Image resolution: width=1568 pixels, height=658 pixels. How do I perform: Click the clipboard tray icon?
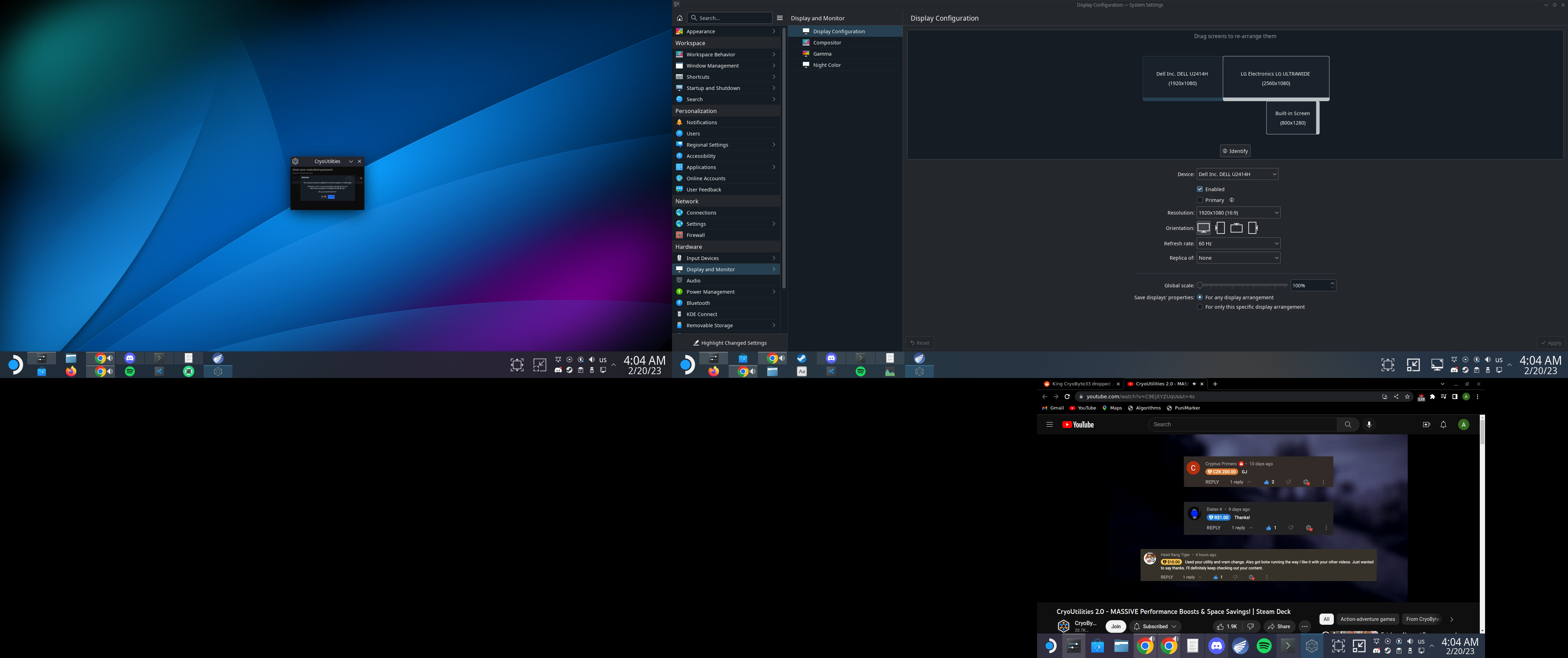pyautogui.click(x=580, y=371)
